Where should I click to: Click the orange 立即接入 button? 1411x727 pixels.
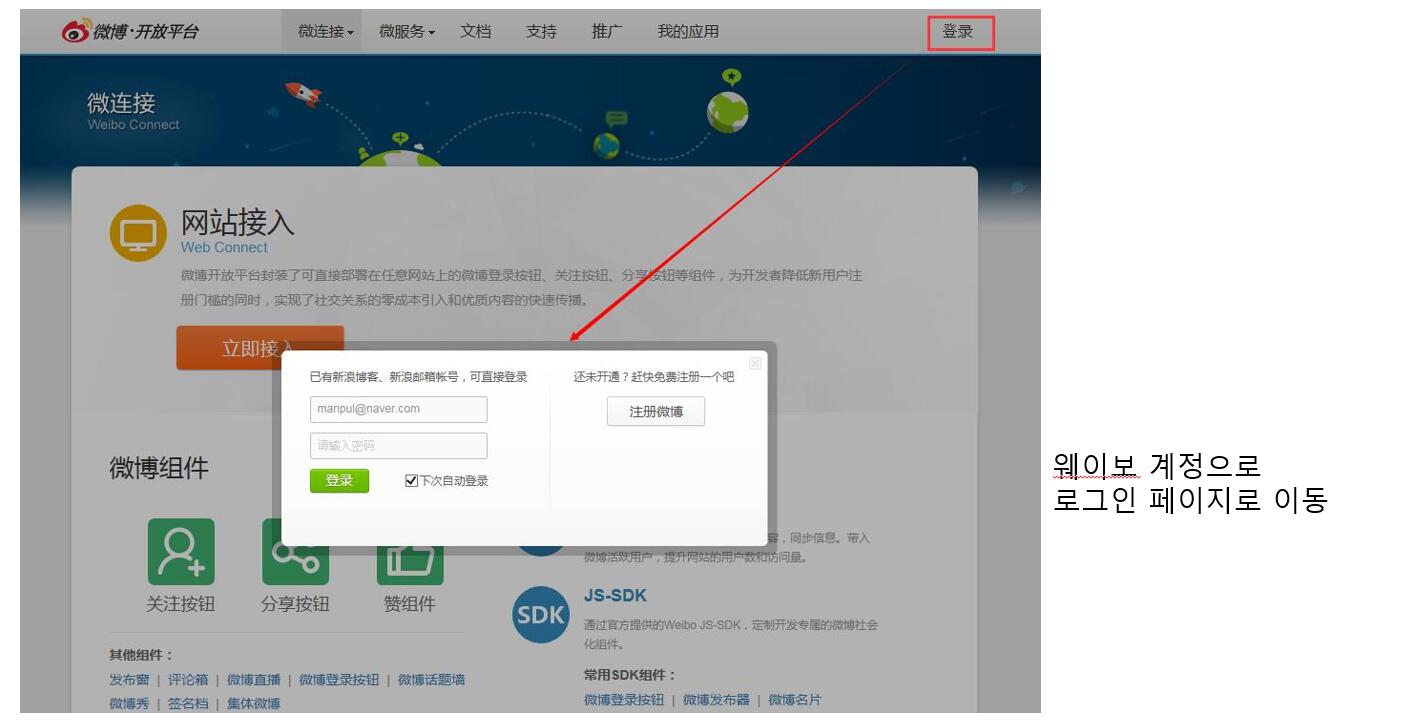click(x=260, y=348)
